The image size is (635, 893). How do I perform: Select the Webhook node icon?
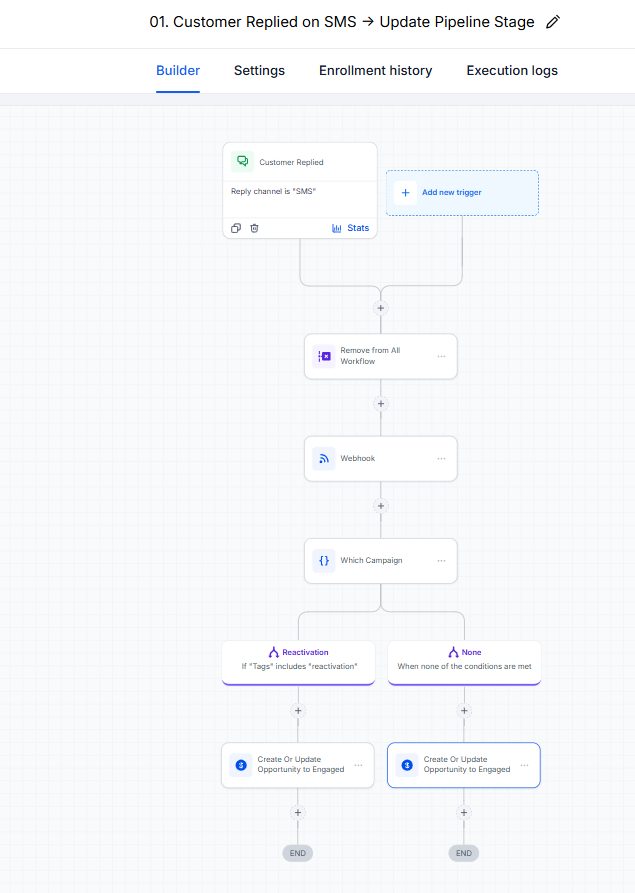tap(323, 458)
